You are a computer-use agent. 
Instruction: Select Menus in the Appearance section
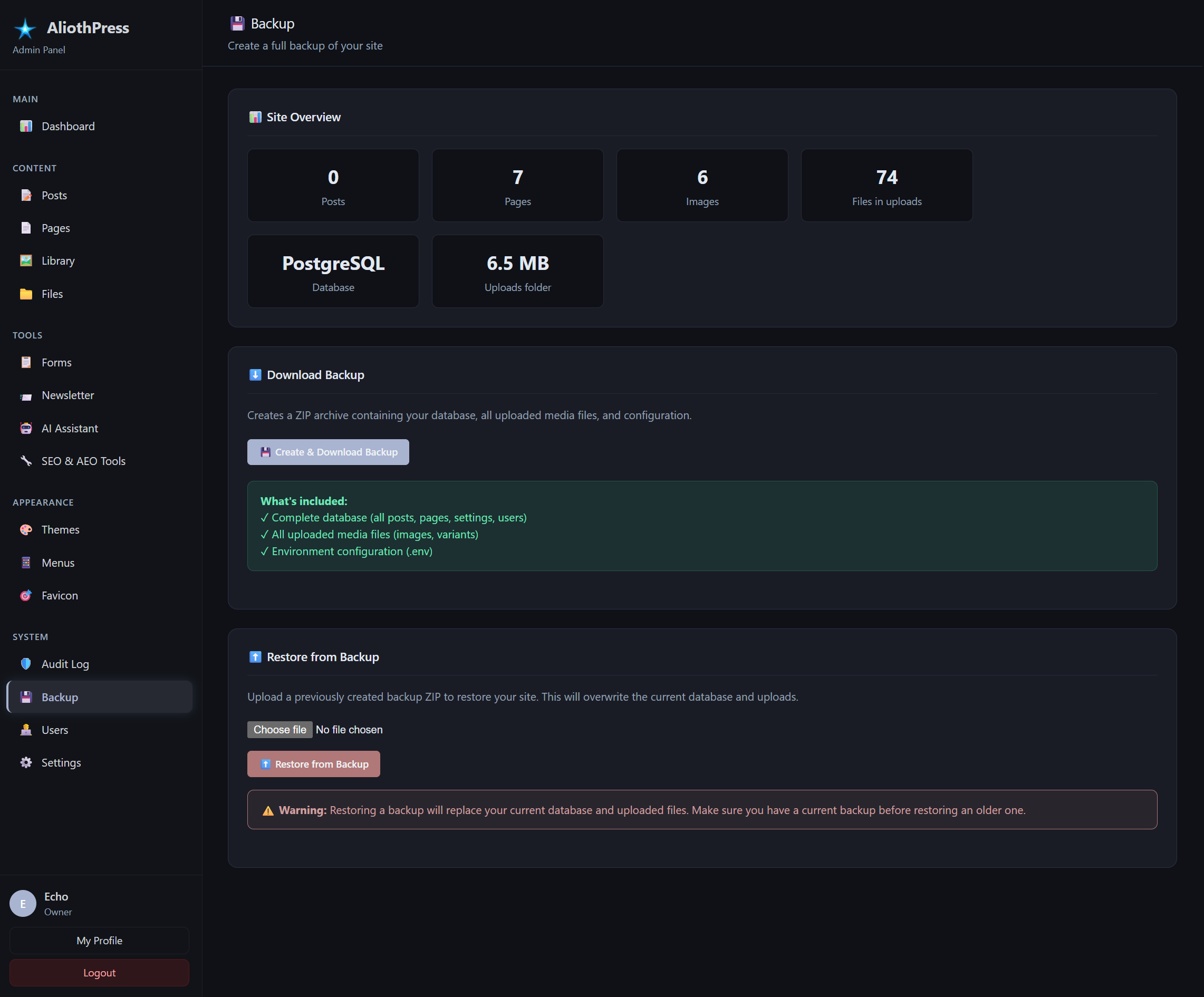point(58,563)
